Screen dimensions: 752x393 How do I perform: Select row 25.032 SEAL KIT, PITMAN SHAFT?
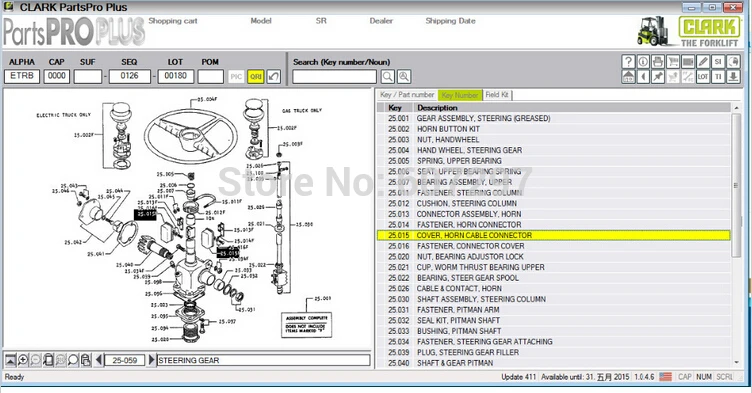[x=553, y=320]
